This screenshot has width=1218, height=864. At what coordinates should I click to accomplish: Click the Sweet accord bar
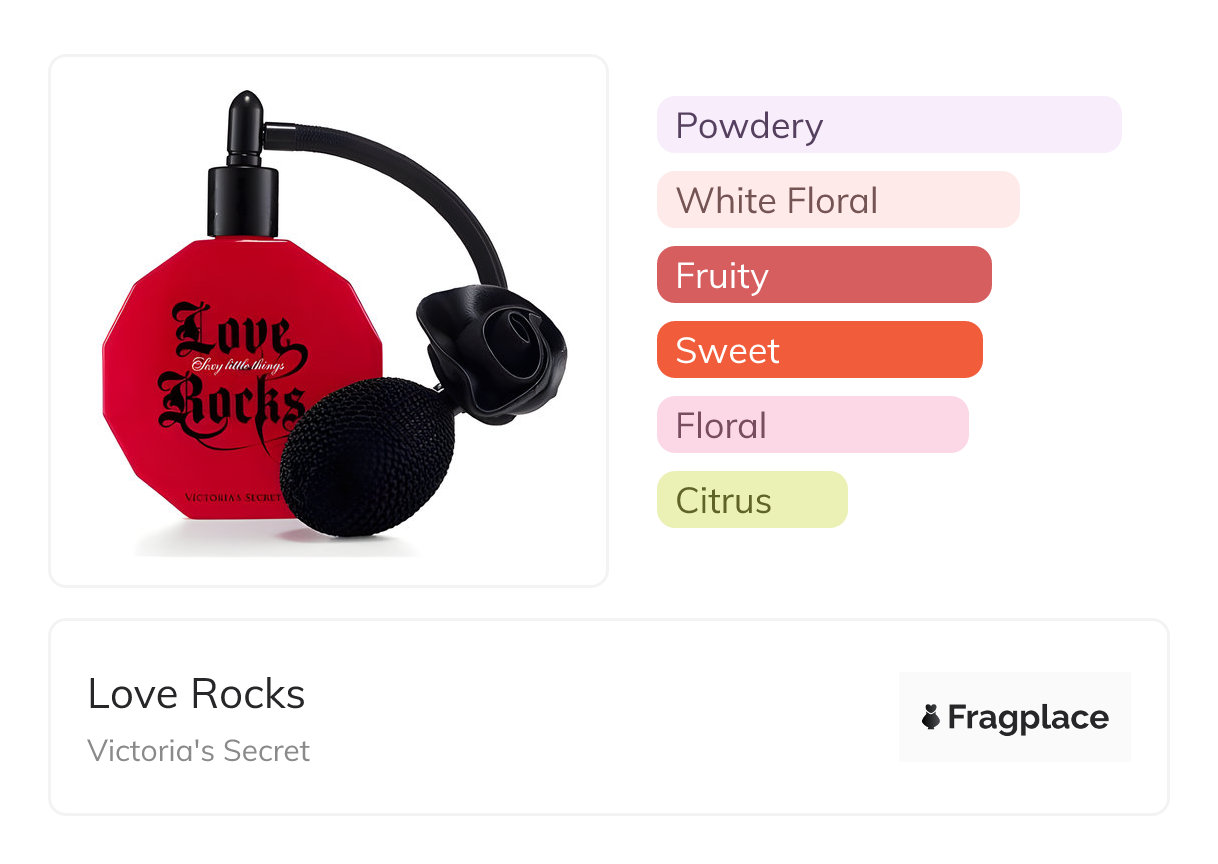[820, 350]
